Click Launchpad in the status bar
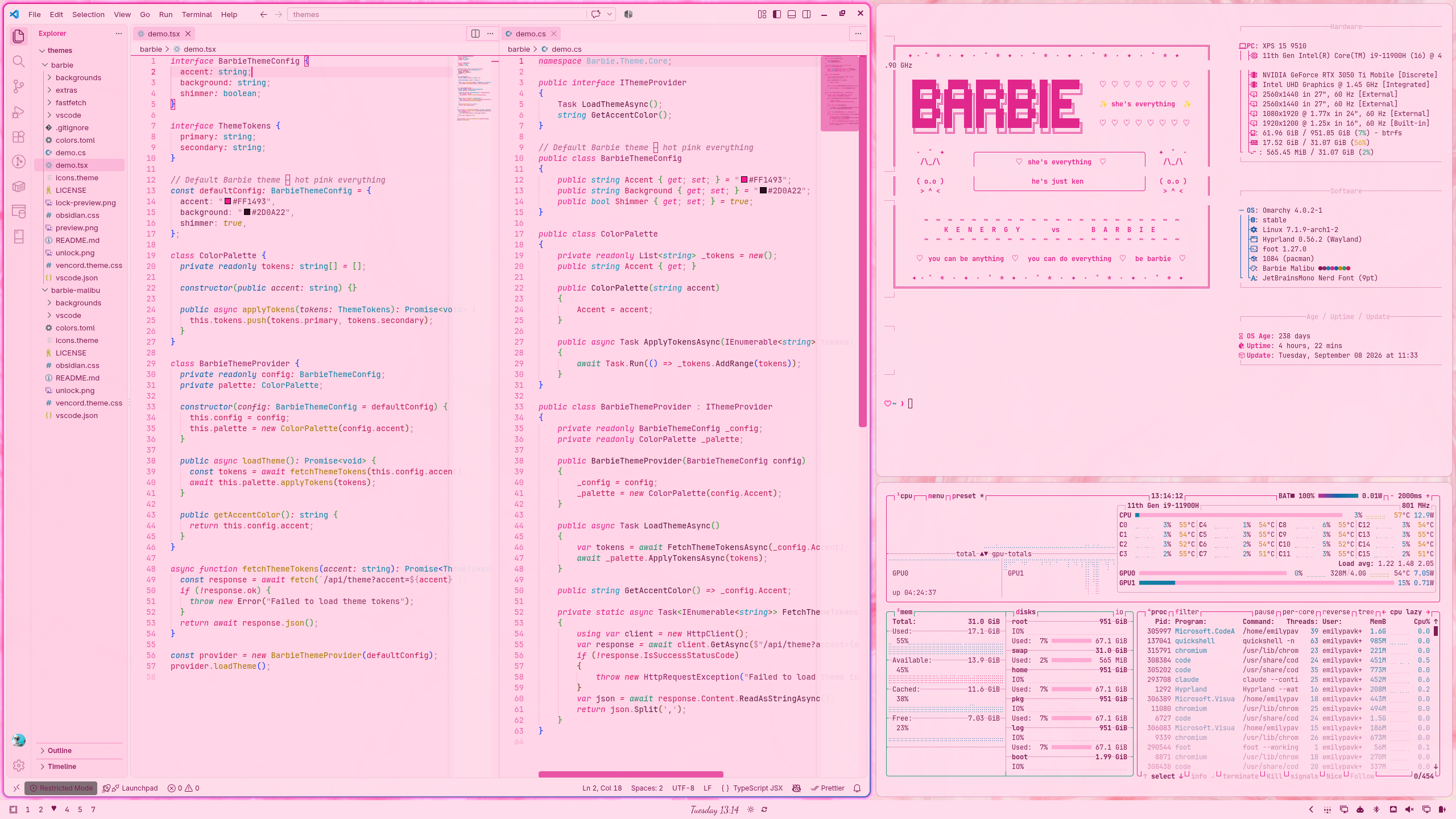This screenshot has width=1456, height=819. click(130, 788)
